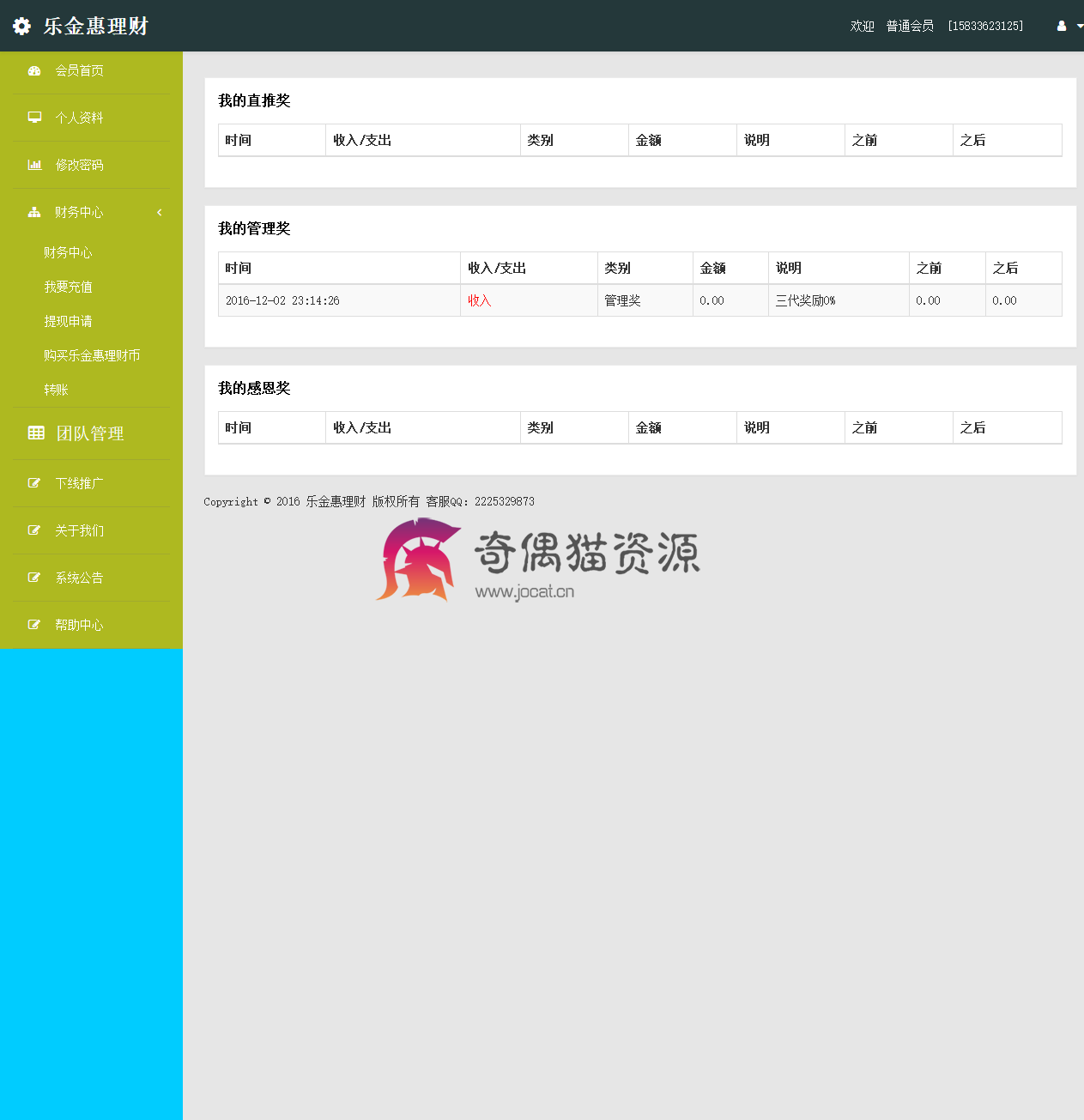Image resolution: width=1084 pixels, height=1120 pixels.
Task: Click the edit icon beside 关于我们
Action: coord(34,530)
